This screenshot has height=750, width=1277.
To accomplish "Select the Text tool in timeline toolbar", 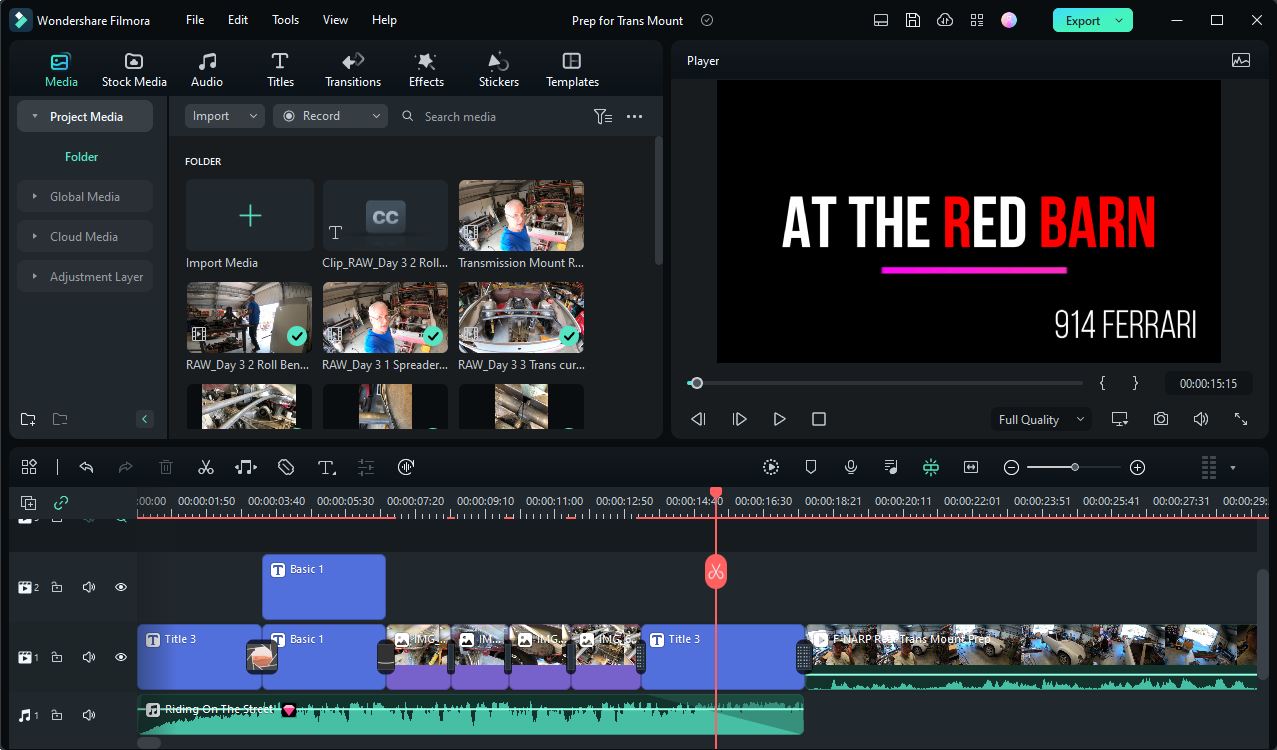I will pyautogui.click(x=326, y=467).
